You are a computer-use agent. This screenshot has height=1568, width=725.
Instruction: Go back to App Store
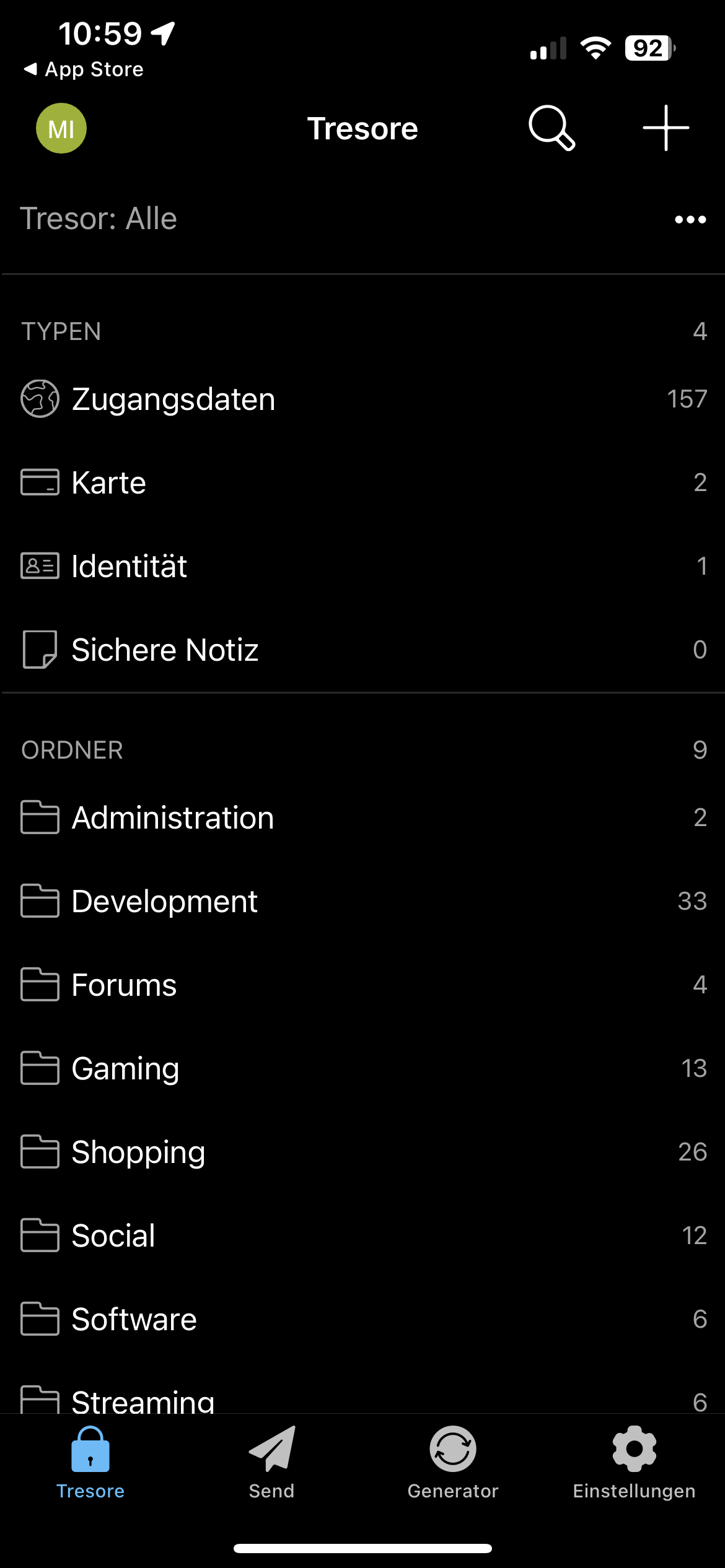click(x=84, y=69)
